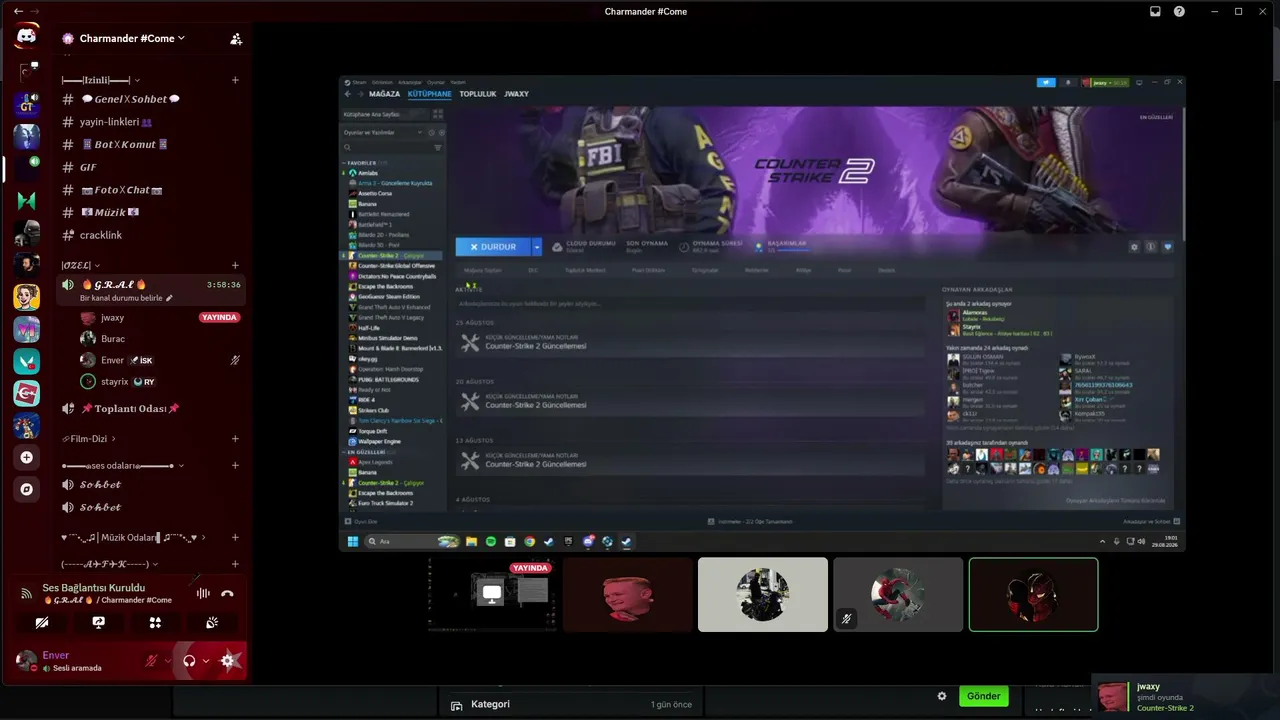
Task: Open the output device options arrow
Action: [x=206, y=660]
